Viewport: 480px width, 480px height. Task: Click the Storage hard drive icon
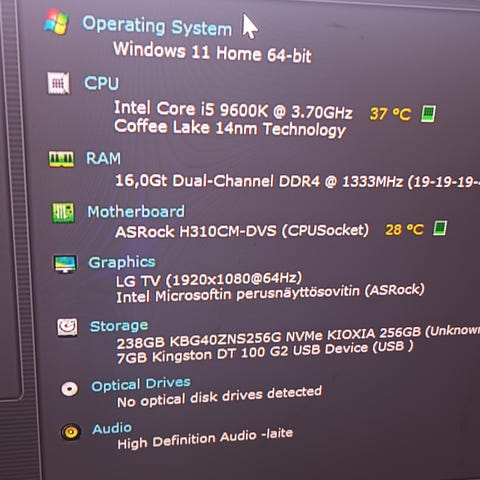point(67,327)
